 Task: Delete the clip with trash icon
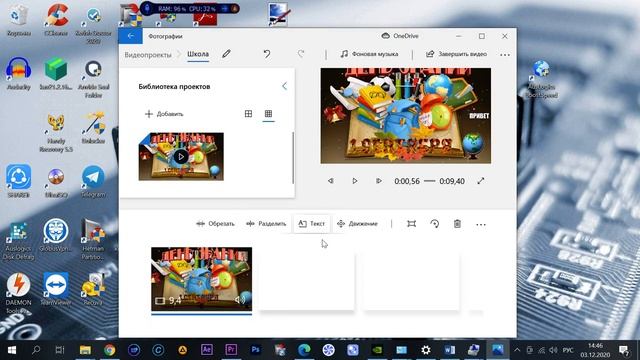tap(458, 224)
